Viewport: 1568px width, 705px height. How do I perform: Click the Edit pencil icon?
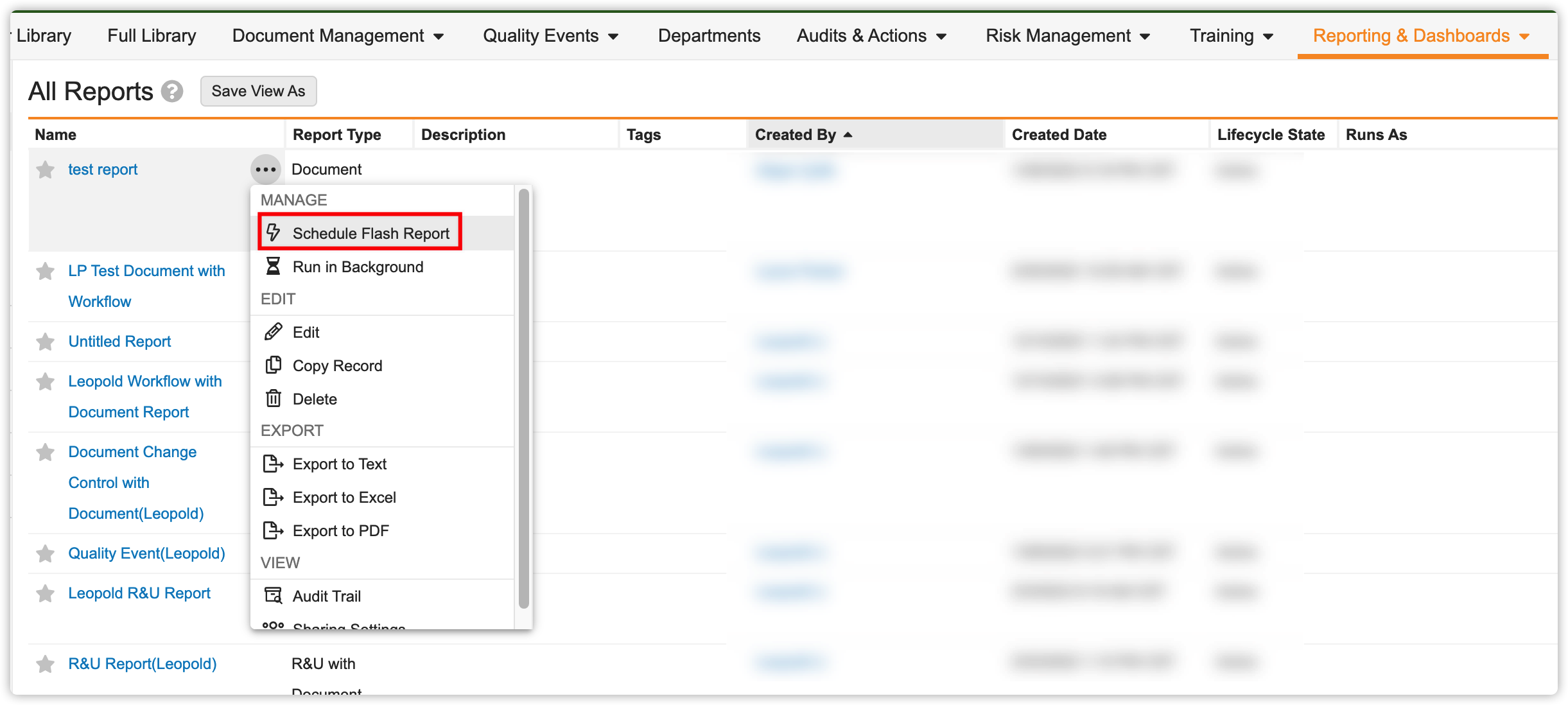(x=274, y=332)
